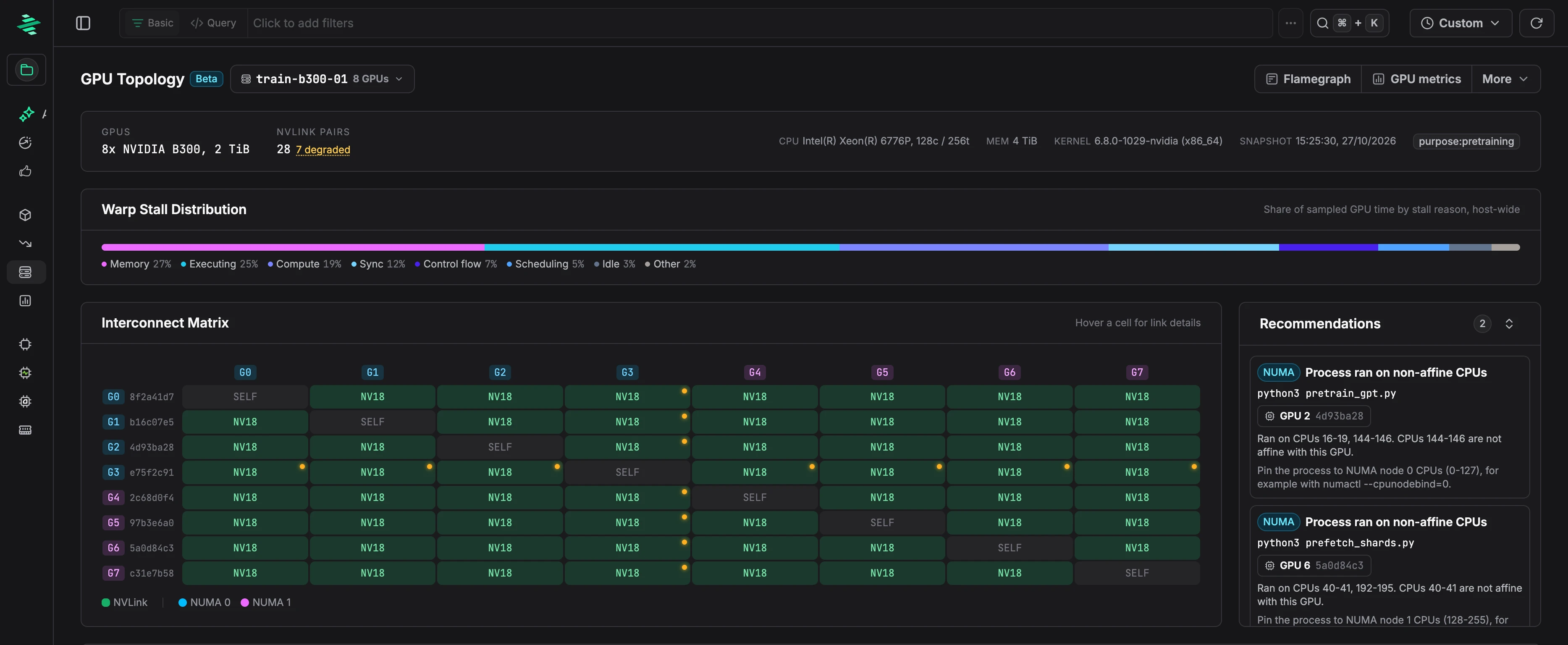The width and height of the screenshot is (1568, 645).
Task: Switch to Query filter mode
Action: 213,23
